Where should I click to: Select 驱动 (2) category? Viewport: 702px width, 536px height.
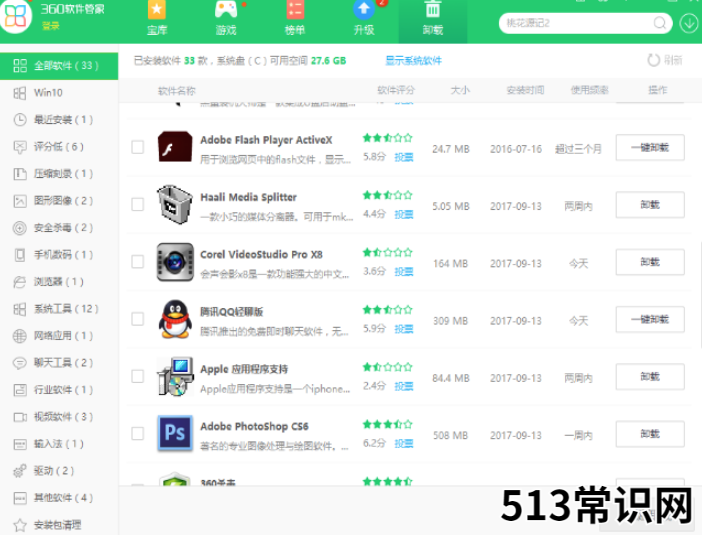[x=59, y=471]
